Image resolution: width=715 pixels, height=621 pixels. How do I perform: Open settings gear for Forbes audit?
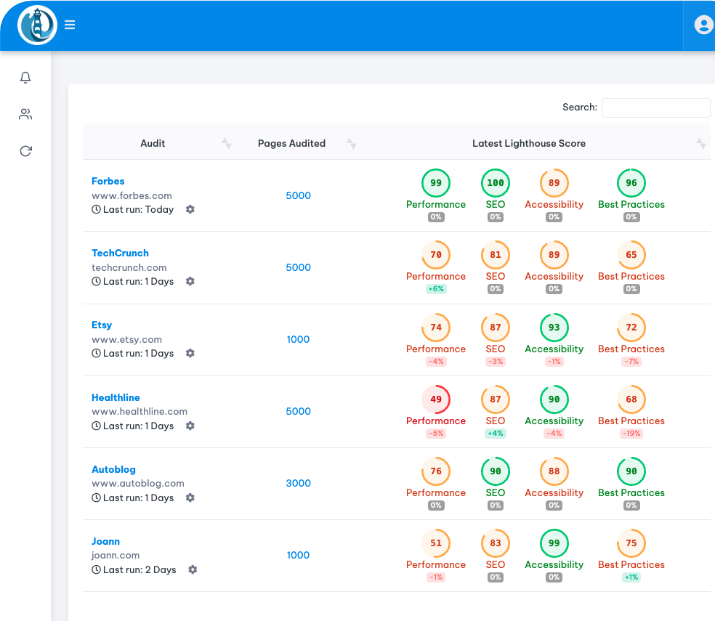tap(190, 210)
